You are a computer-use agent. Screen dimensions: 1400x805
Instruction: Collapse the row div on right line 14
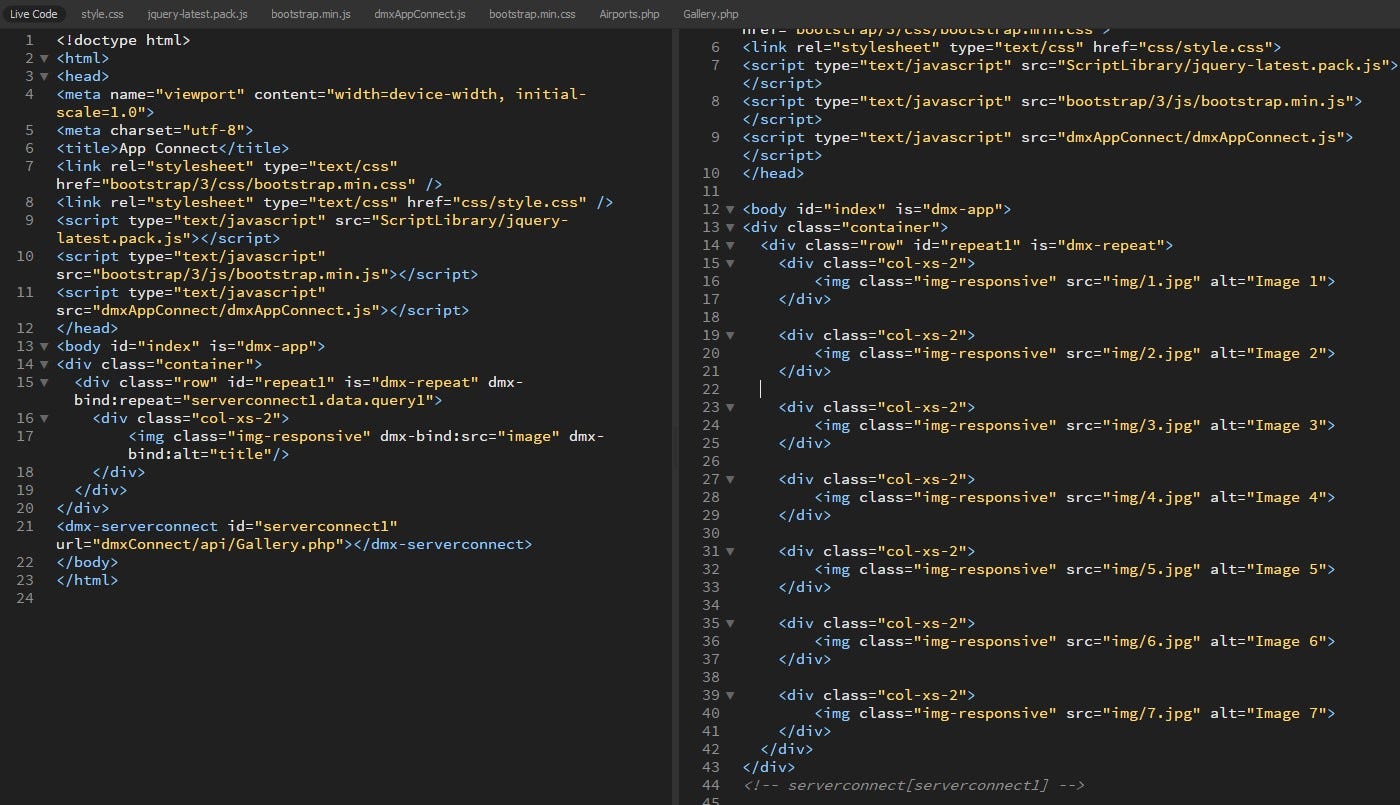(730, 246)
